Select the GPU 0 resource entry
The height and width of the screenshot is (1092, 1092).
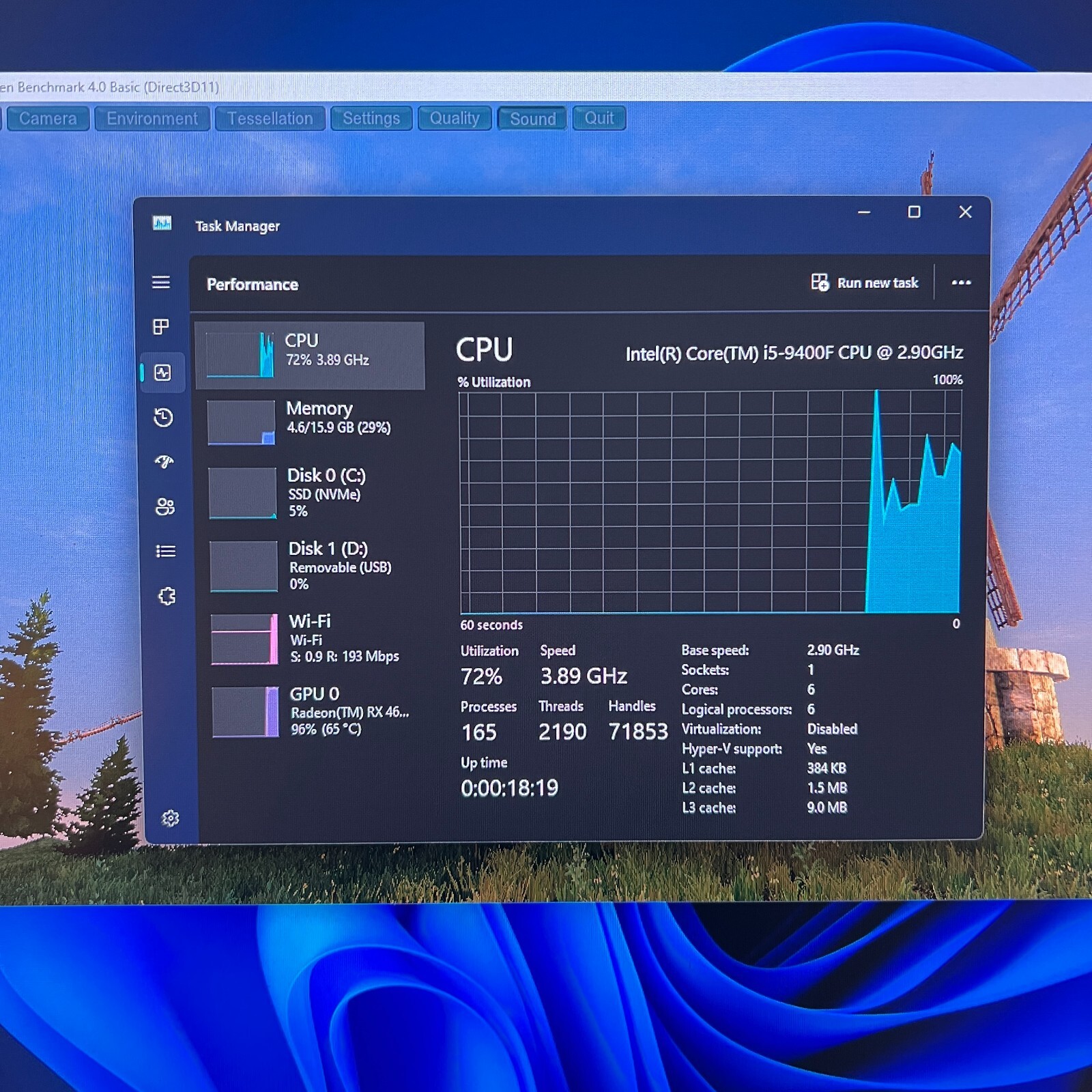click(315, 712)
